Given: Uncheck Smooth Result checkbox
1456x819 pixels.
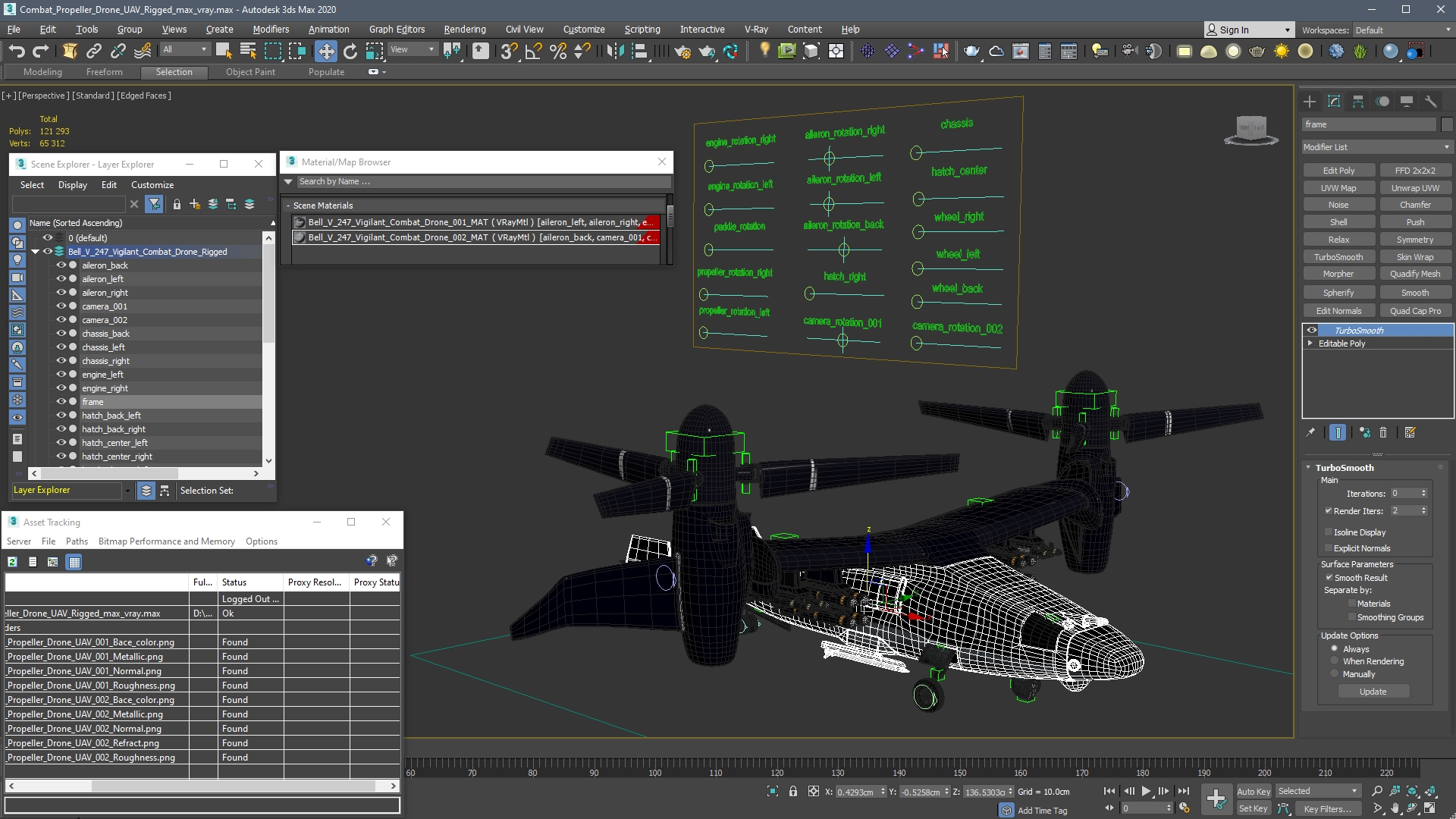Looking at the screenshot, I should coord(1329,578).
